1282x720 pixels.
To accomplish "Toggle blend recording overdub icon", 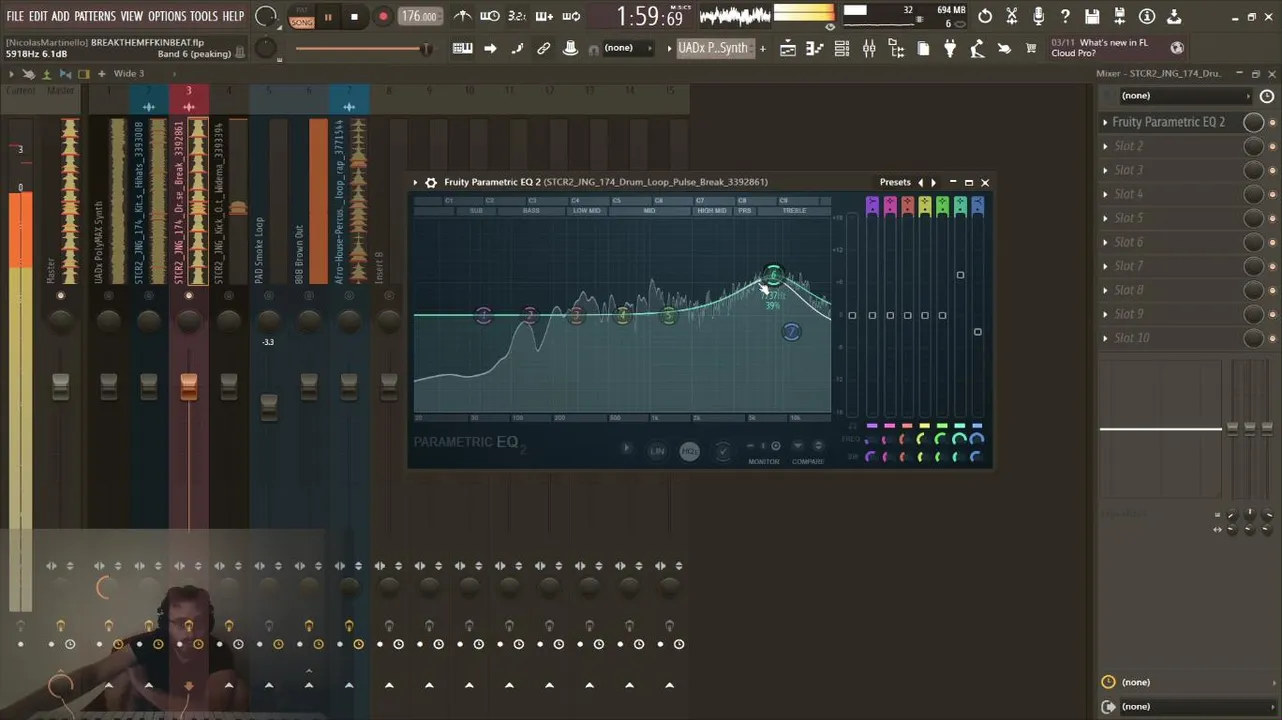I will 544,16.
